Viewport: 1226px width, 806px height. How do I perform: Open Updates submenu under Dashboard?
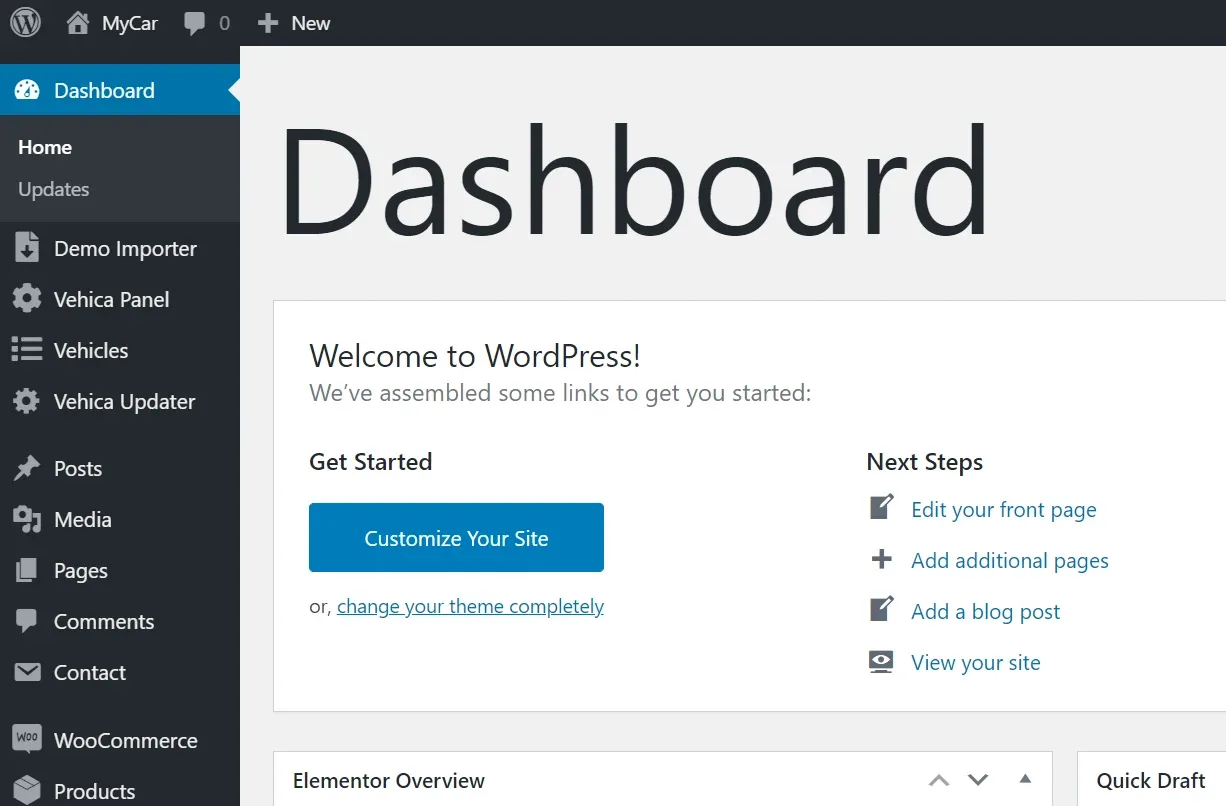(x=54, y=189)
